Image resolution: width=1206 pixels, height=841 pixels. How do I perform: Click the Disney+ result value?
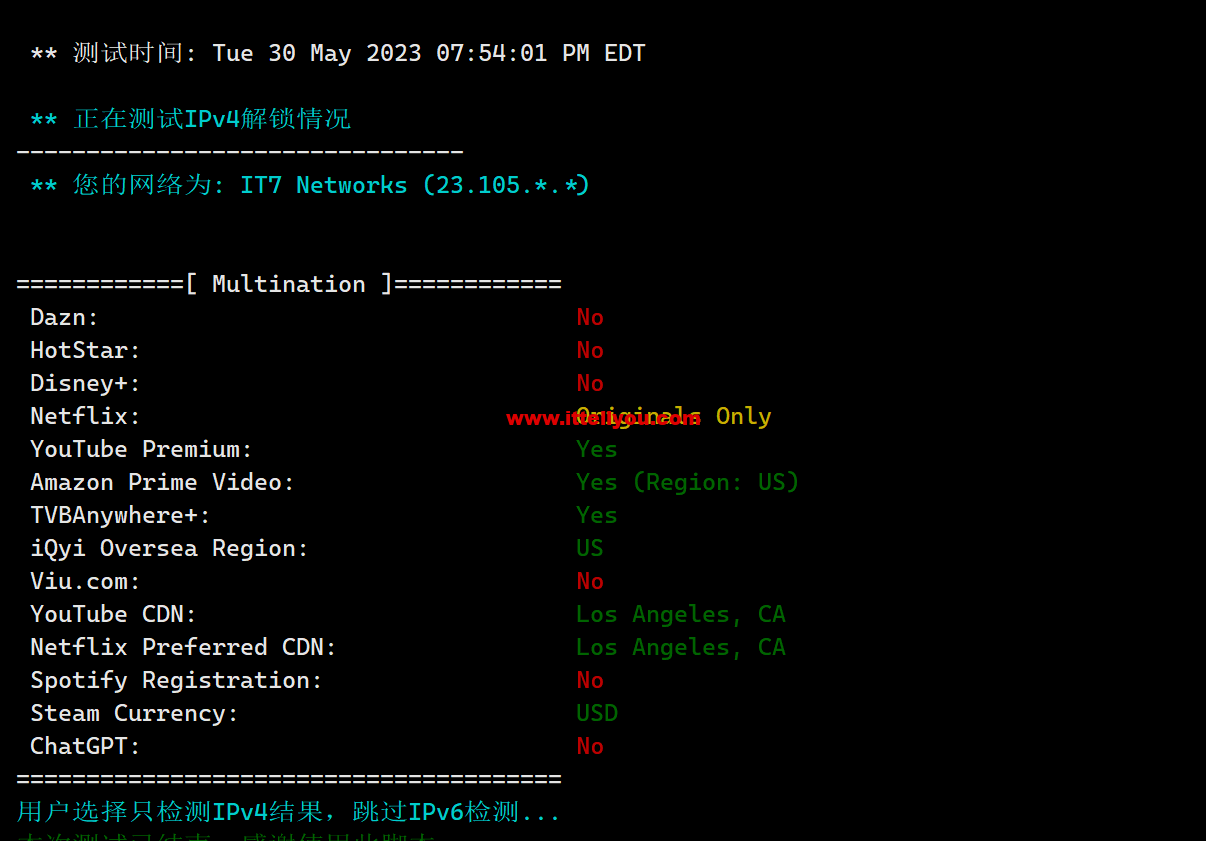[590, 383]
